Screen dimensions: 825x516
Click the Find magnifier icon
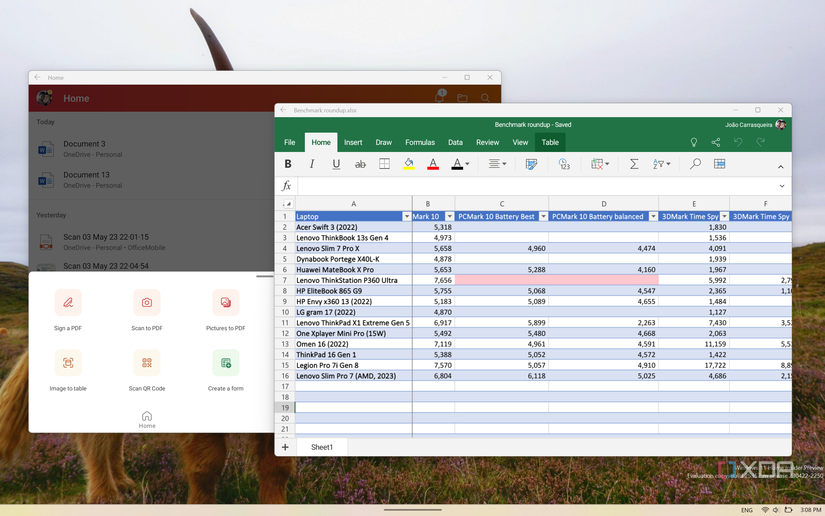click(695, 164)
